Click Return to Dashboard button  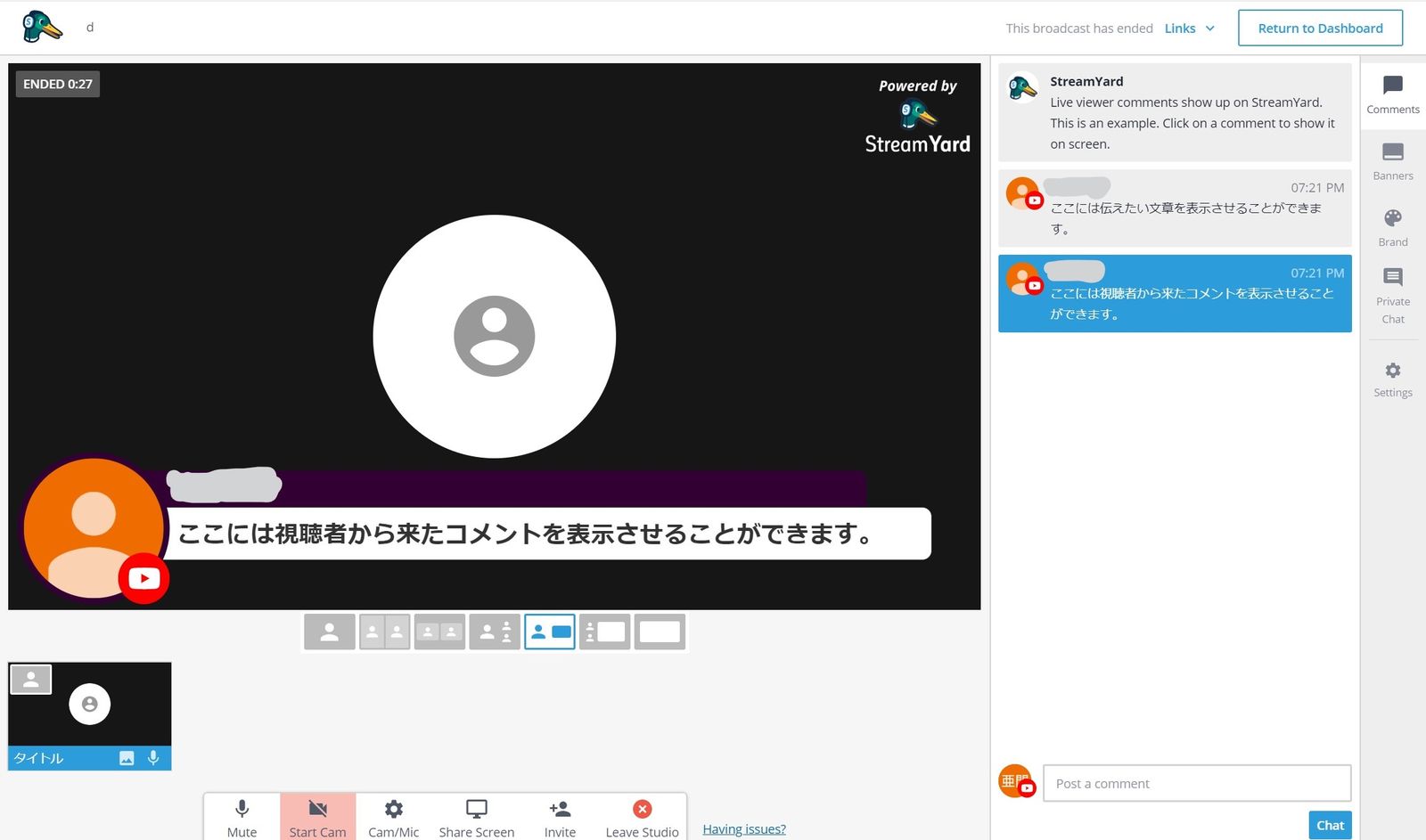(x=1320, y=29)
